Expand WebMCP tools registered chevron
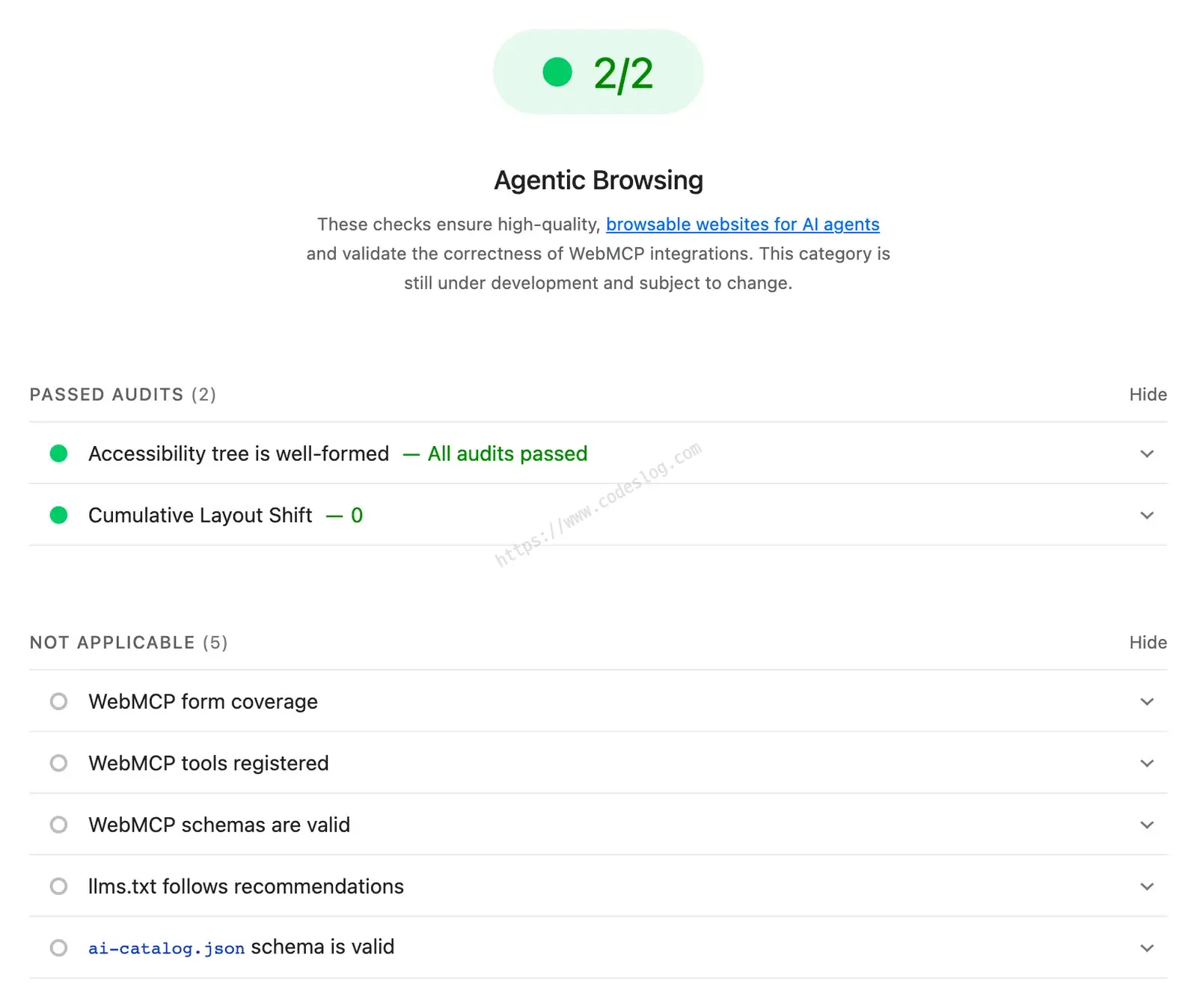Screen dimensions: 1197x1008 (1147, 763)
